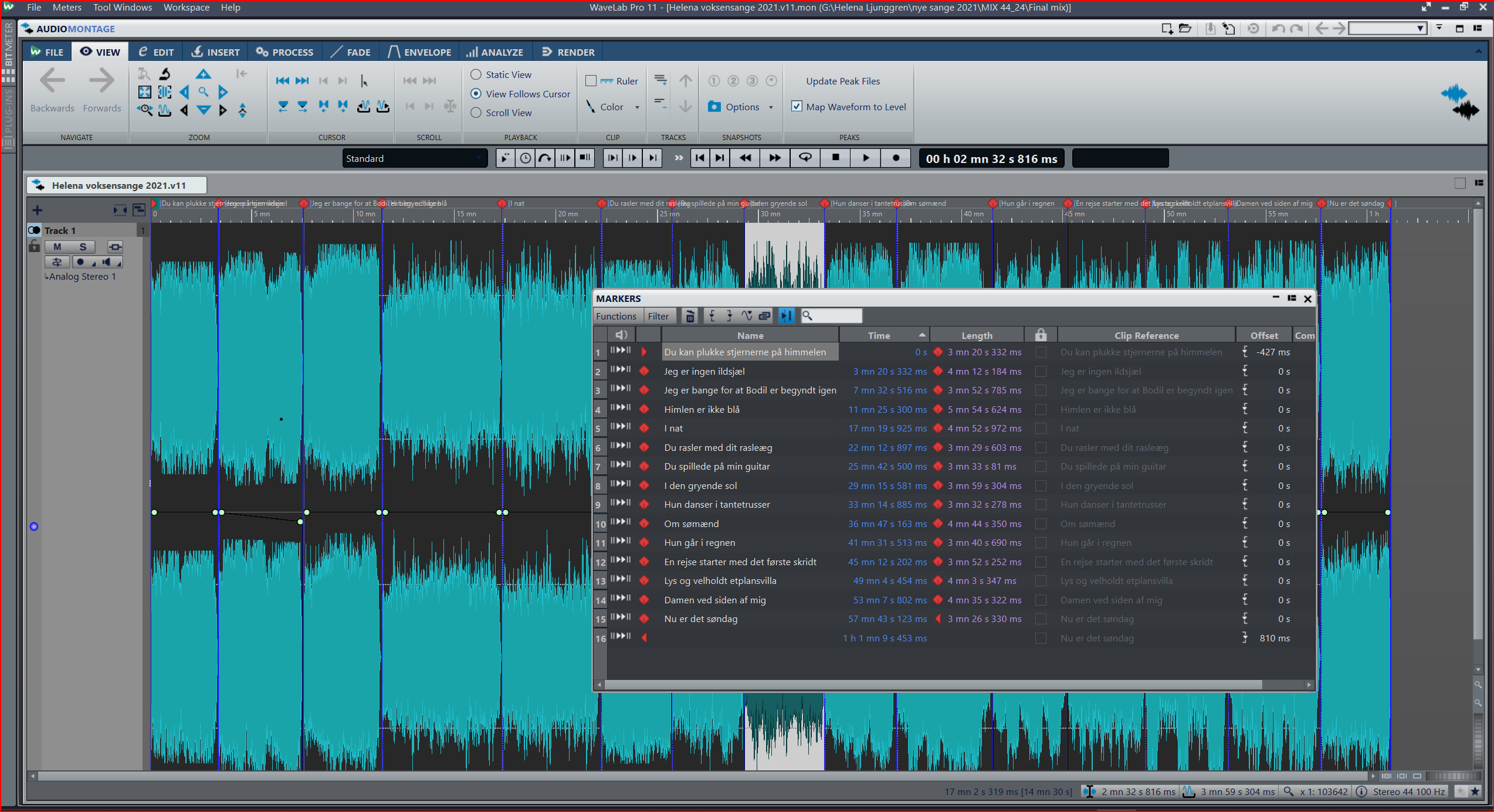This screenshot has height=812, width=1494.
Task: Open the Tool Windows menu
Action: click(122, 8)
